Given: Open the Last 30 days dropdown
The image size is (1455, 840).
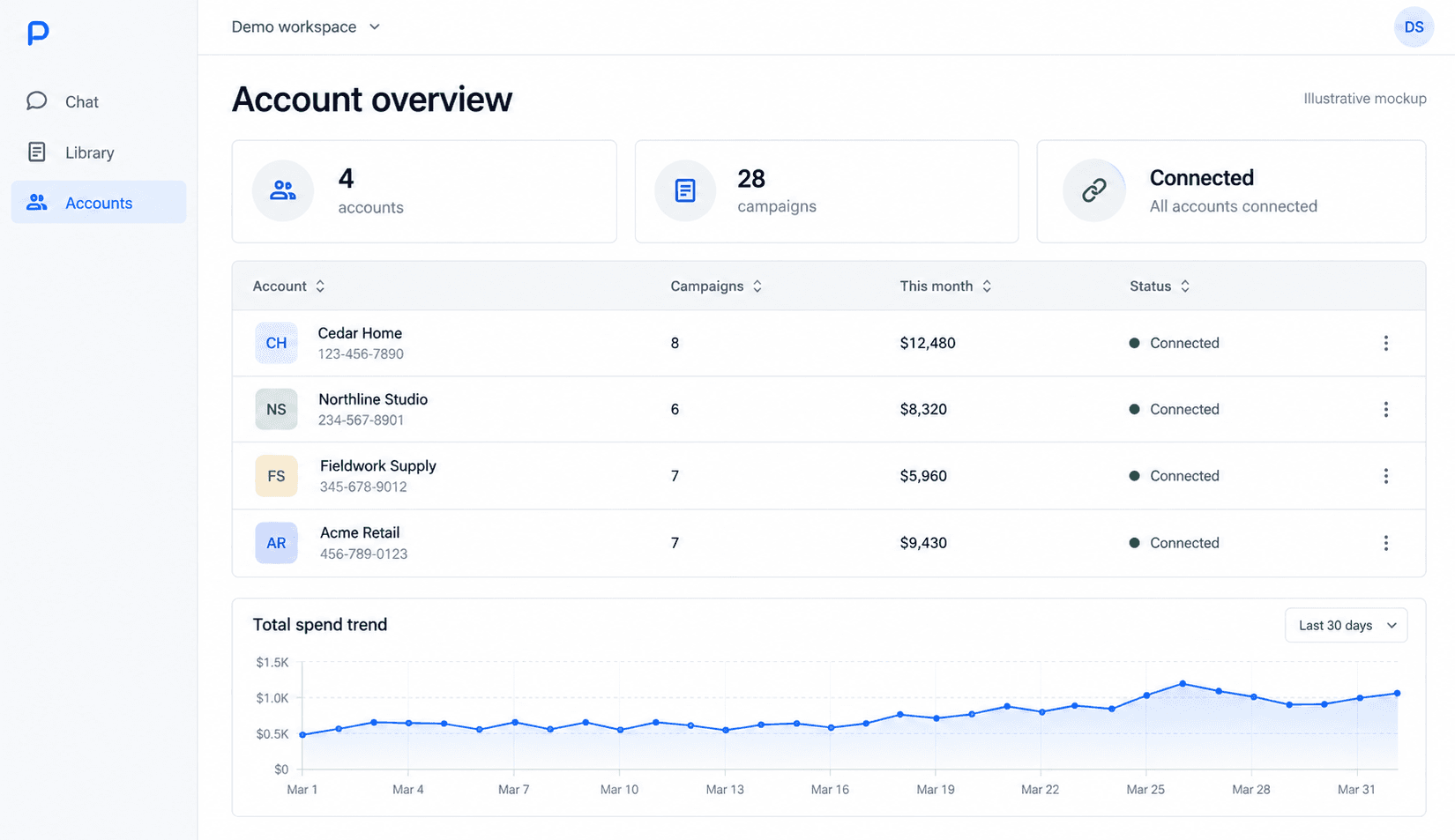Looking at the screenshot, I should coord(1346,625).
